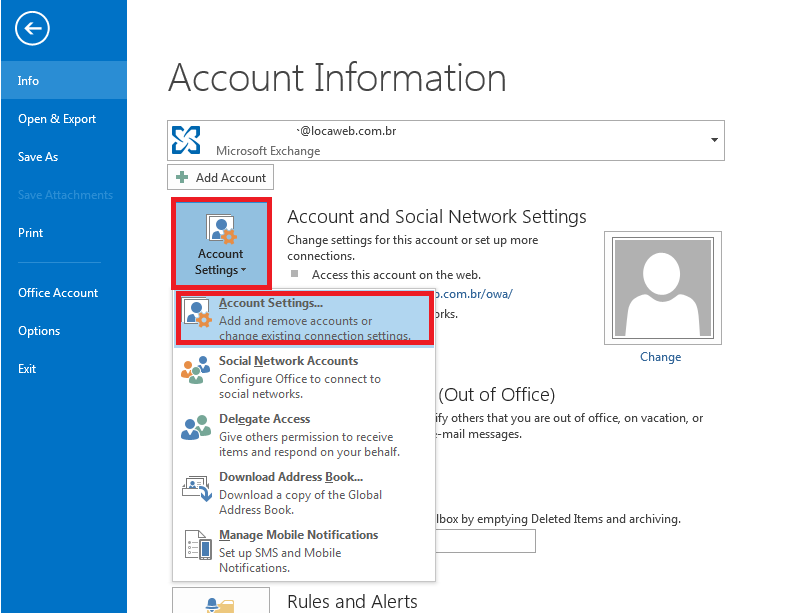Select Delegate Access menu item
Viewport: 794px width, 613px height.
tap(304, 435)
